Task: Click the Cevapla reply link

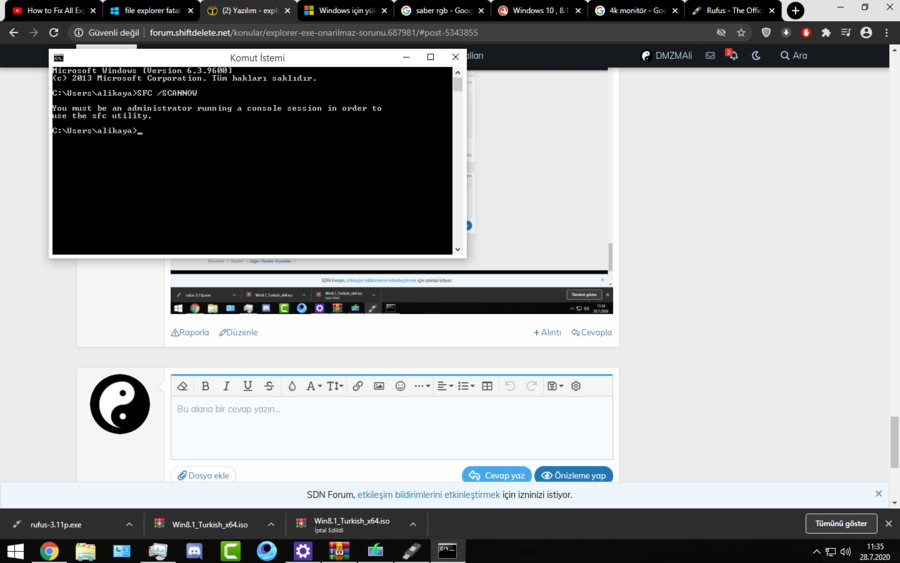Action: pyautogui.click(x=591, y=332)
